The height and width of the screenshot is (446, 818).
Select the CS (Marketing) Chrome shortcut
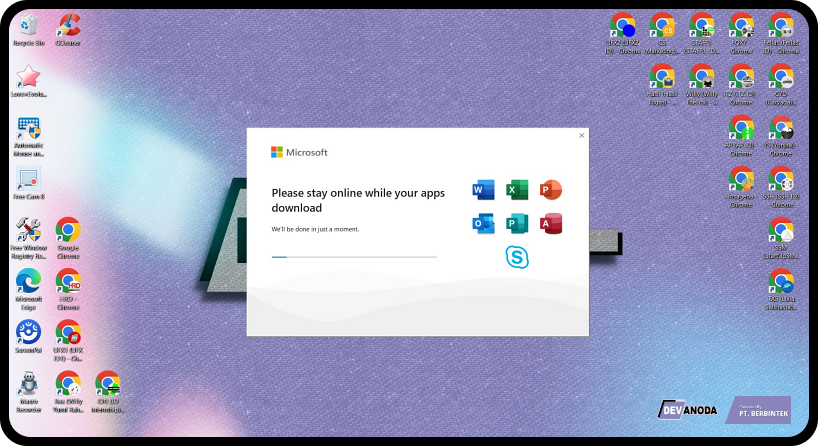662,34
